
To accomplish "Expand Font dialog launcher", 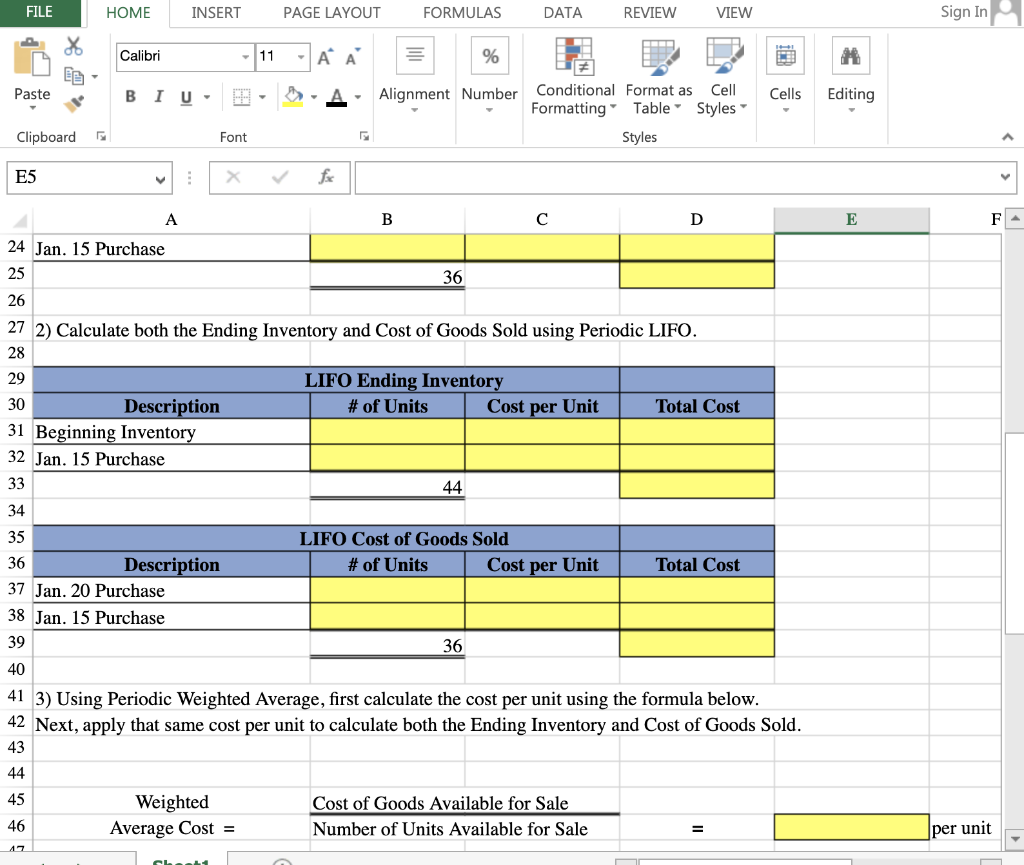I will pyautogui.click(x=364, y=136).
